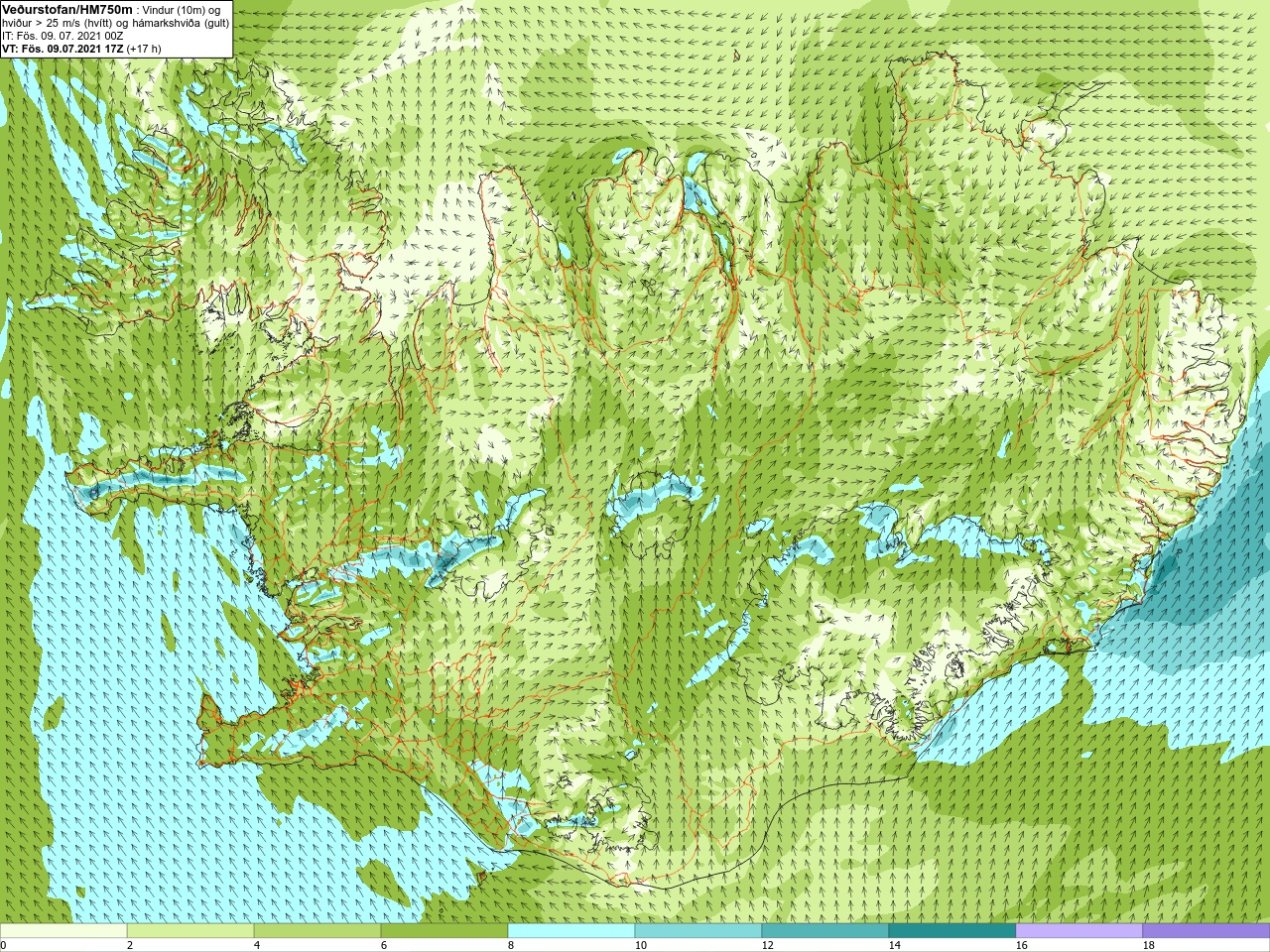Image resolution: width=1270 pixels, height=952 pixels.
Task: Click the legend label '8'
Action: (511, 945)
